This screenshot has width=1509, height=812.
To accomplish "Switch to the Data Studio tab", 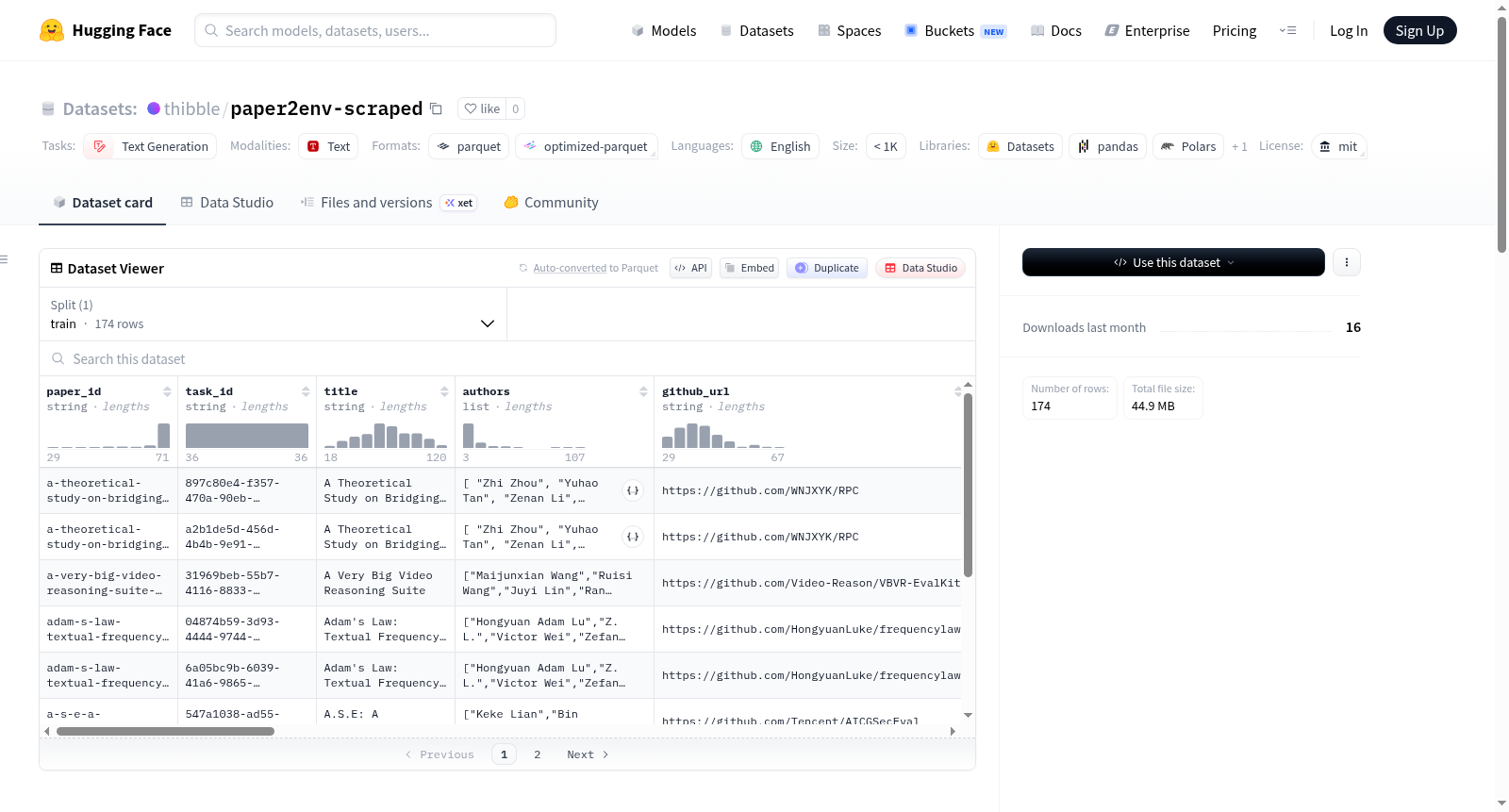I will (227, 202).
